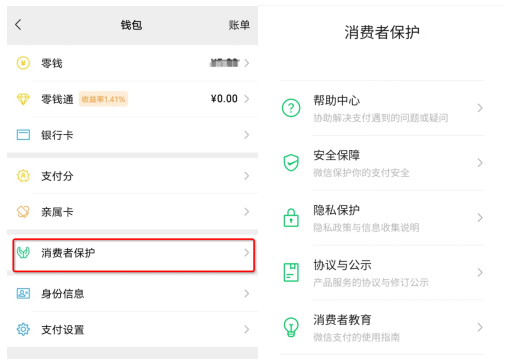Open 协议与公示 document icon
The width and height of the screenshot is (507, 362).
(291, 273)
